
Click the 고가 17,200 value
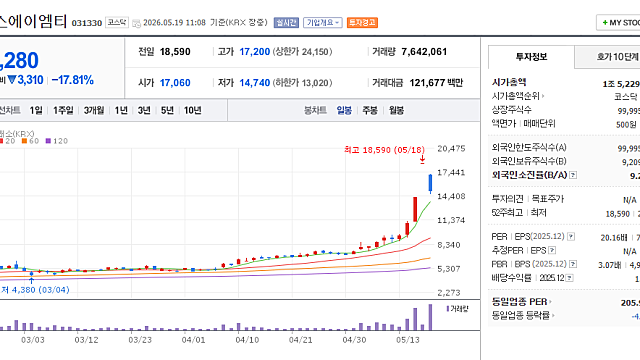click(x=255, y=52)
